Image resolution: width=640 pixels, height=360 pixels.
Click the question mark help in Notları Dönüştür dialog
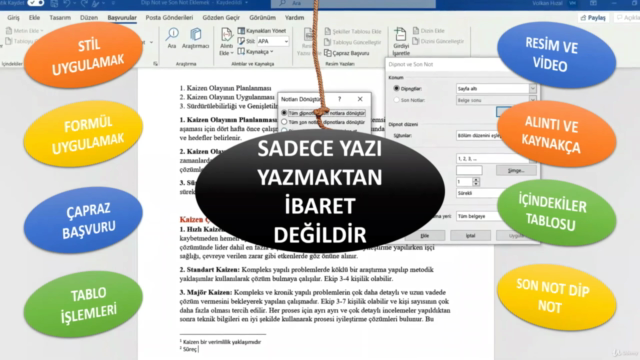coord(339,99)
